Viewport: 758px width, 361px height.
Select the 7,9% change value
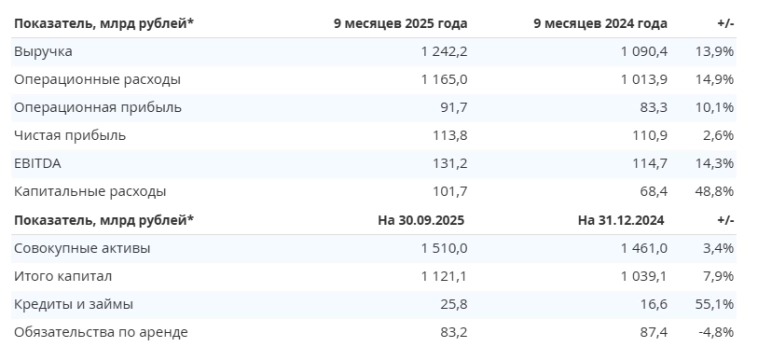[x=719, y=276]
